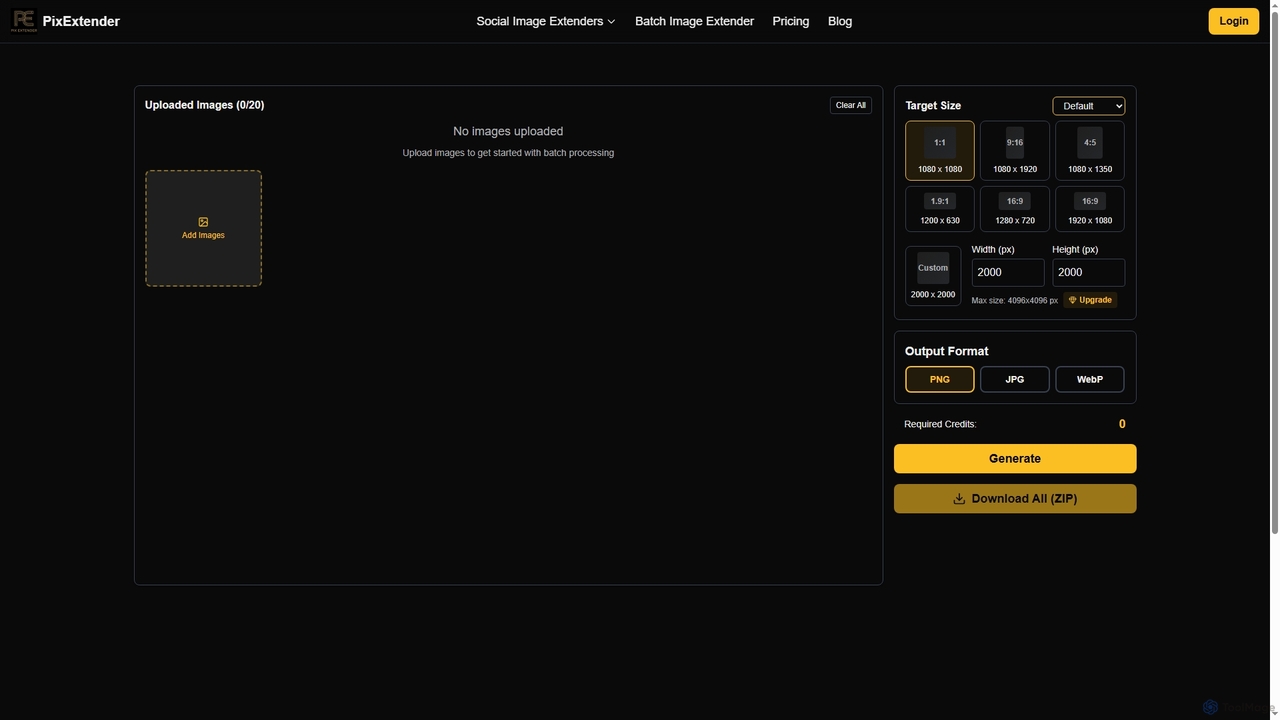The image size is (1280, 720).
Task: Click the PixExtender logo icon
Action: pos(23,21)
